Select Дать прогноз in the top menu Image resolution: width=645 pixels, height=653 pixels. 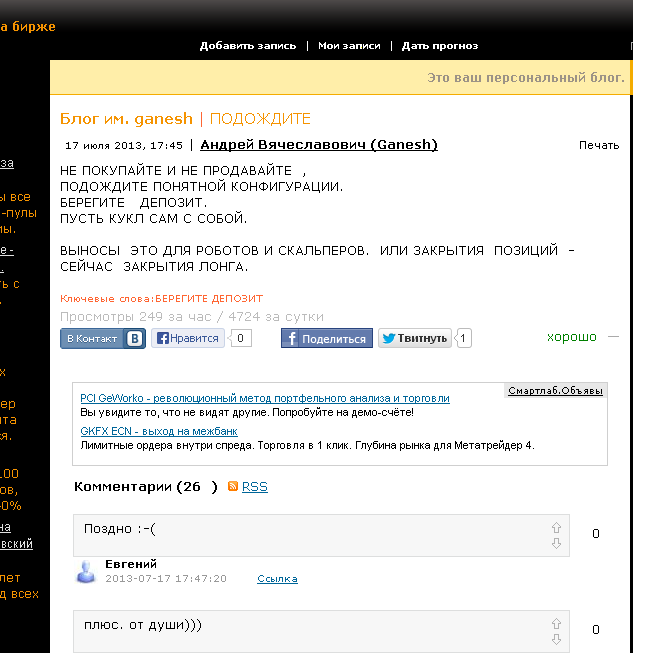click(440, 46)
